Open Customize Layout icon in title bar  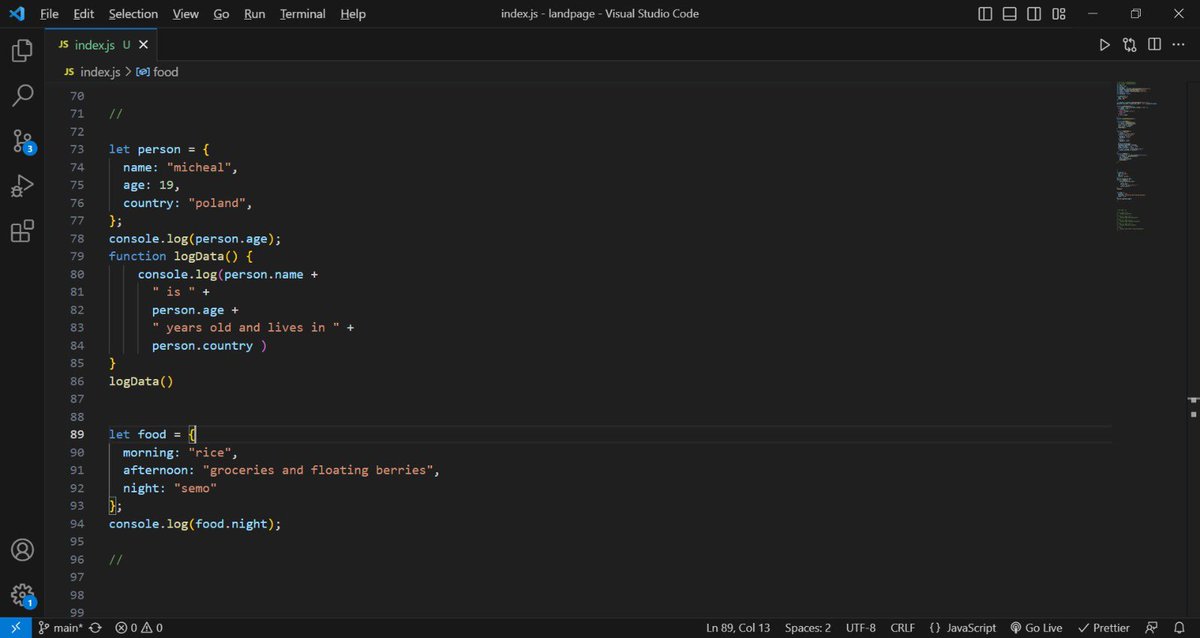[1059, 14]
